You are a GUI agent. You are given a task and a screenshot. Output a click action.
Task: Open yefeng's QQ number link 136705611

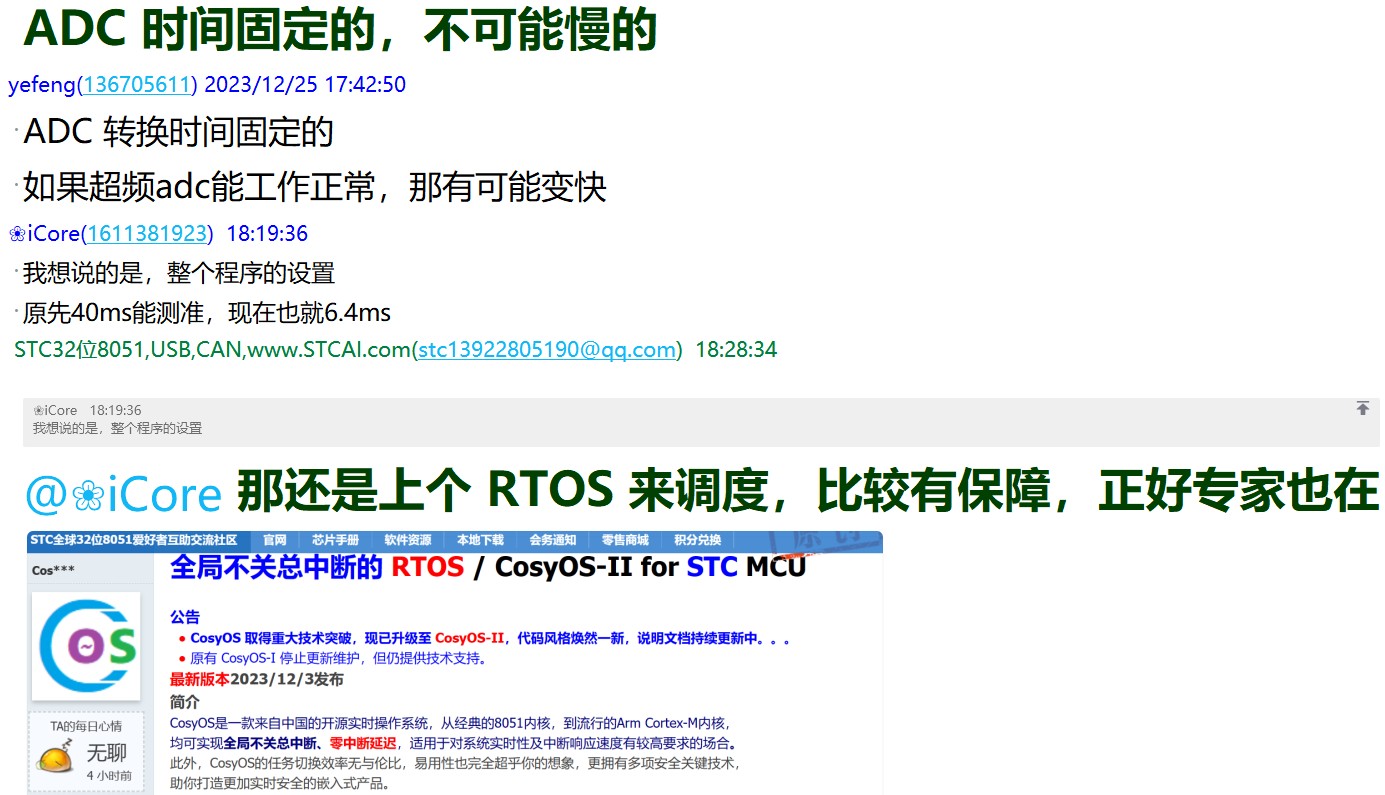[136, 84]
